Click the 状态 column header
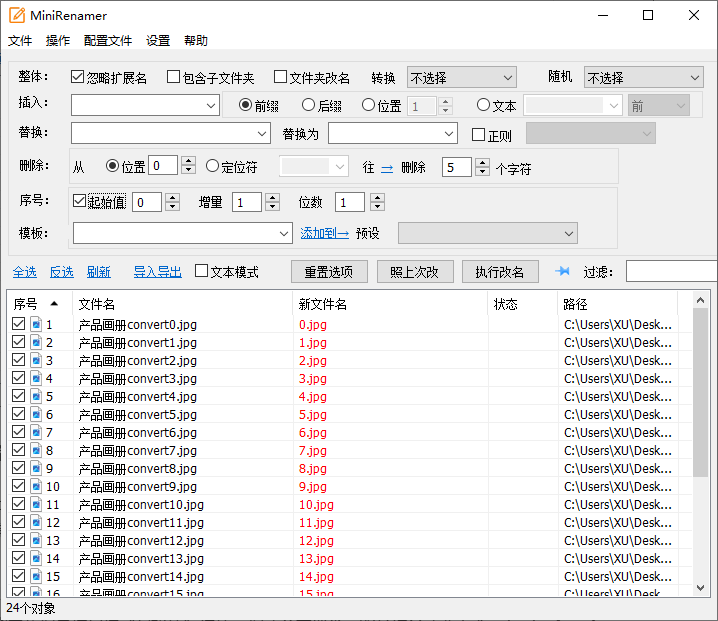718x621 pixels. (x=523, y=304)
